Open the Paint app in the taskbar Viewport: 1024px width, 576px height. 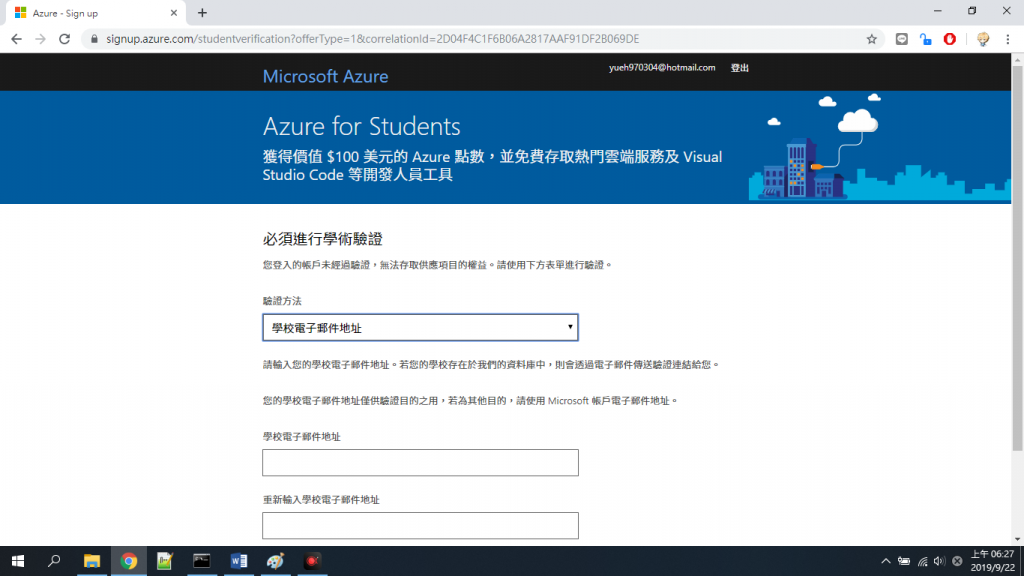coord(275,561)
